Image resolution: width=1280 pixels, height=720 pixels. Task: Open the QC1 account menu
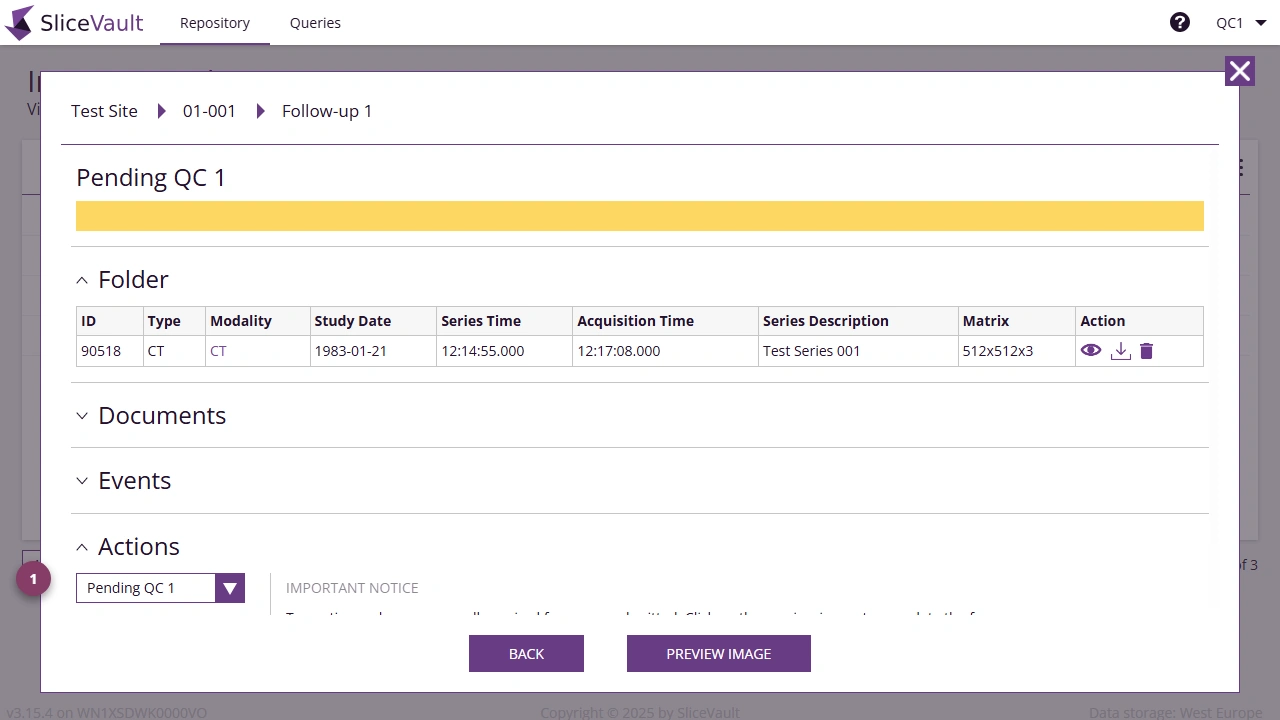pyautogui.click(x=1240, y=22)
